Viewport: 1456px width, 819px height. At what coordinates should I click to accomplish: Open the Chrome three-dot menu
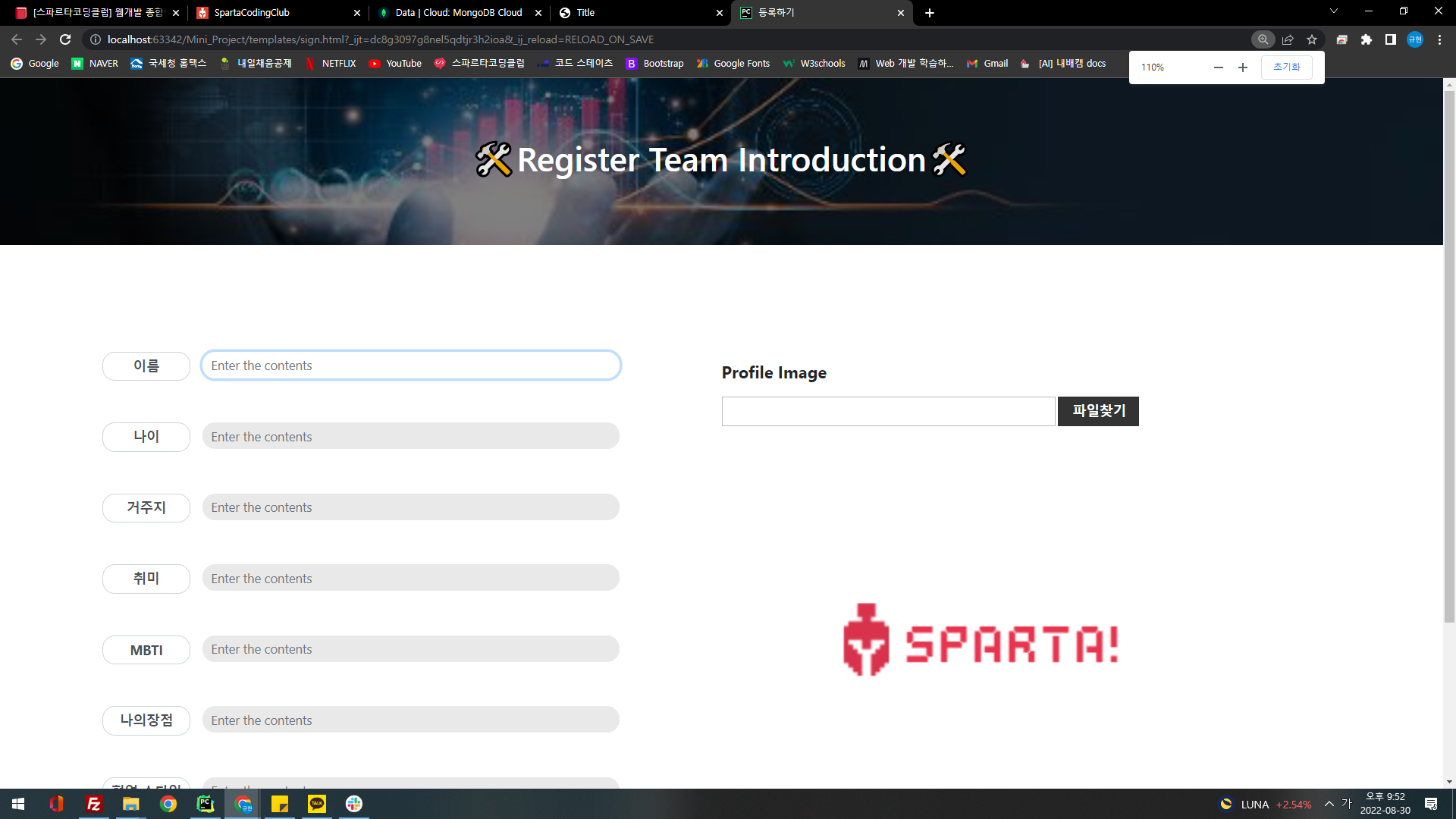pyautogui.click(x=1439, y=39)
